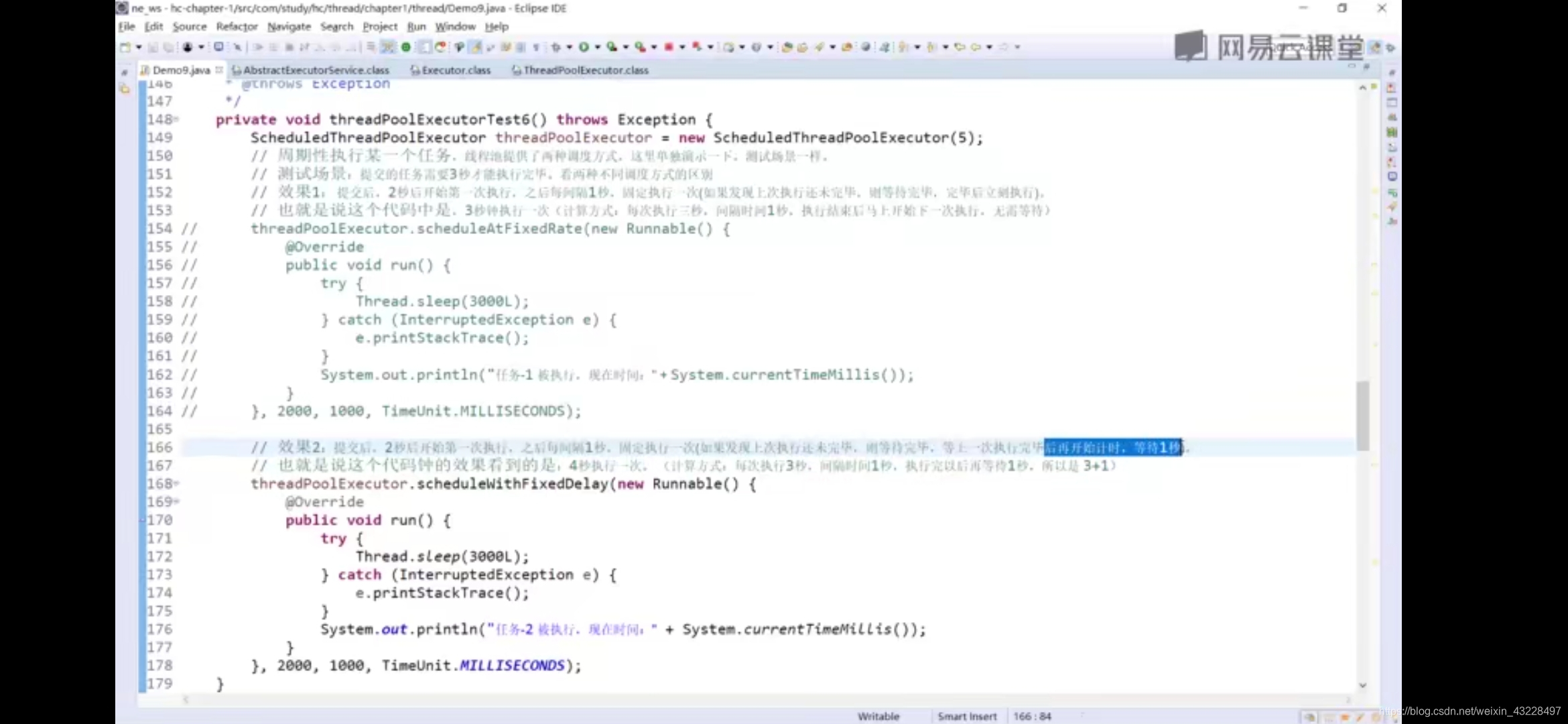1568x724 pixels.
Task: Click the horizontal scrollbar left arrow
Action: tap(186, 700)
